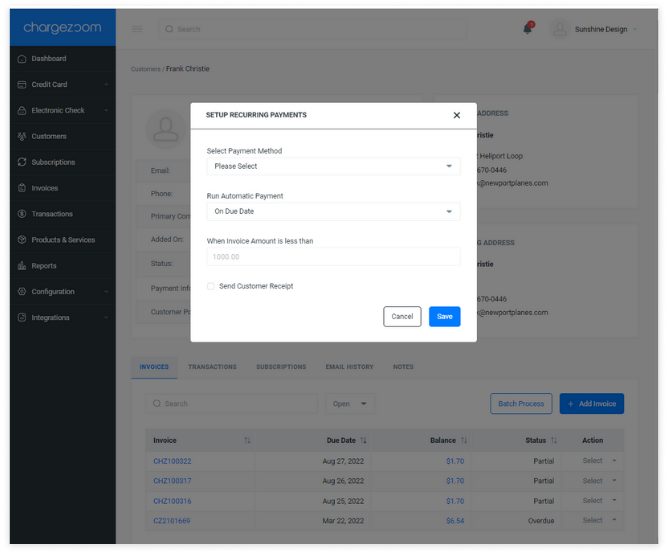Open Select action for CHZ100317
The image size is (668, 553).
click(599, 481)
